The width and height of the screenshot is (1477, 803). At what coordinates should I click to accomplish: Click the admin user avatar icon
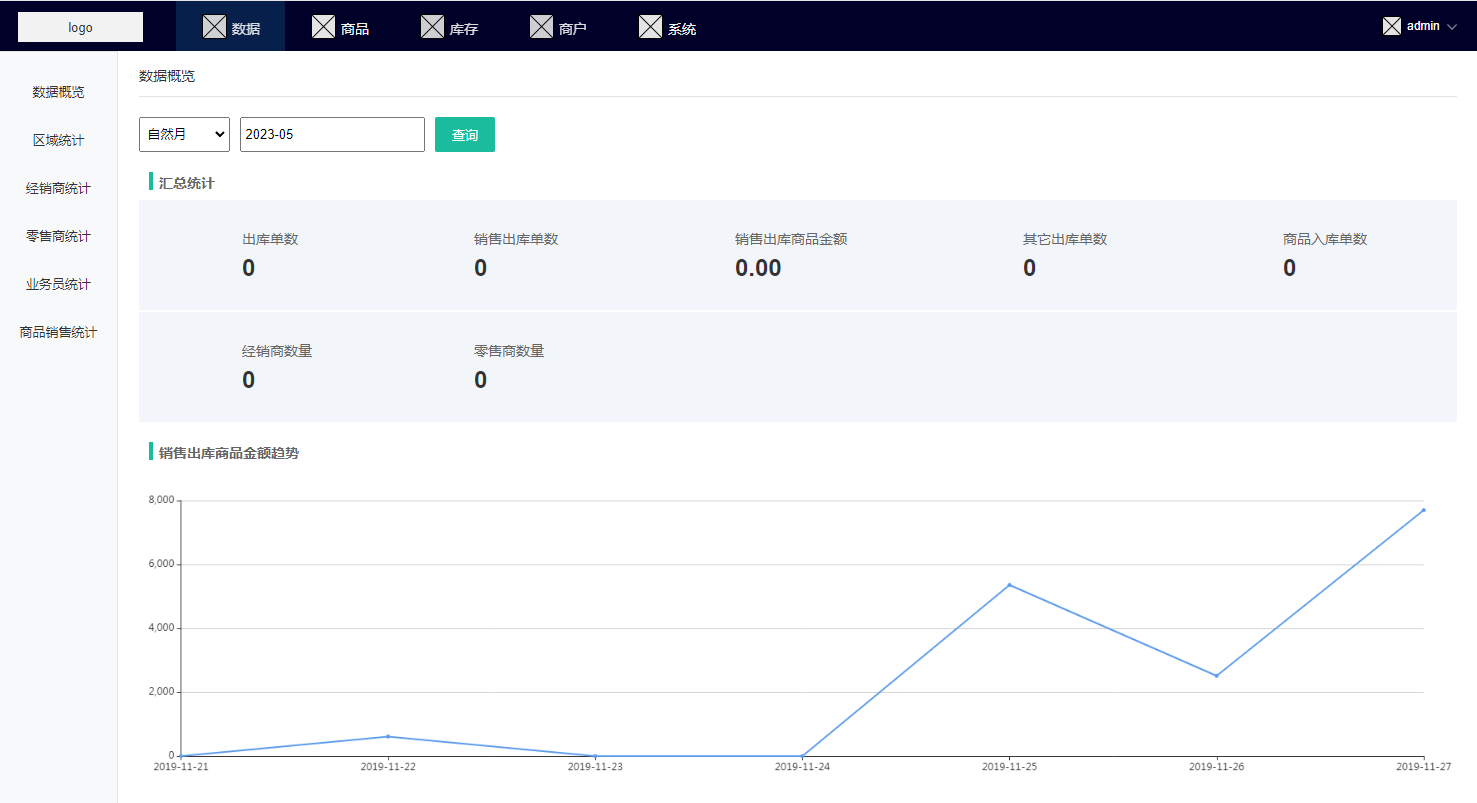coord(1391,26)
